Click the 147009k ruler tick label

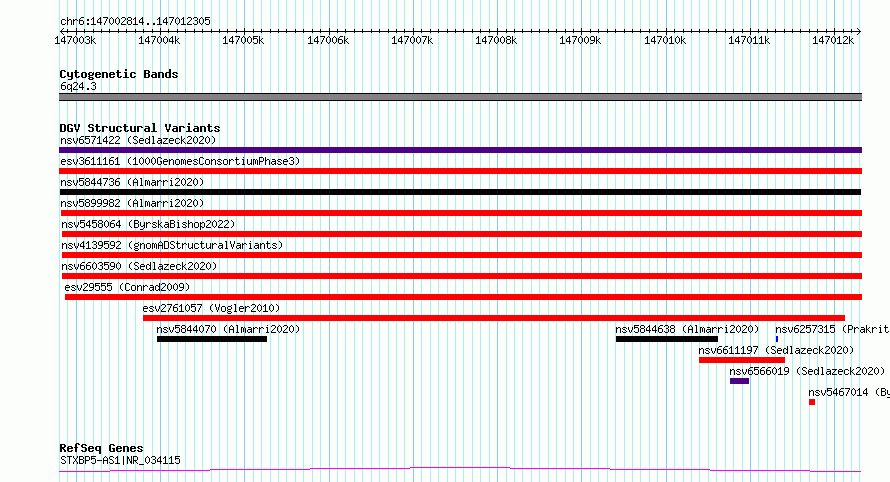[x=580, y=41]
